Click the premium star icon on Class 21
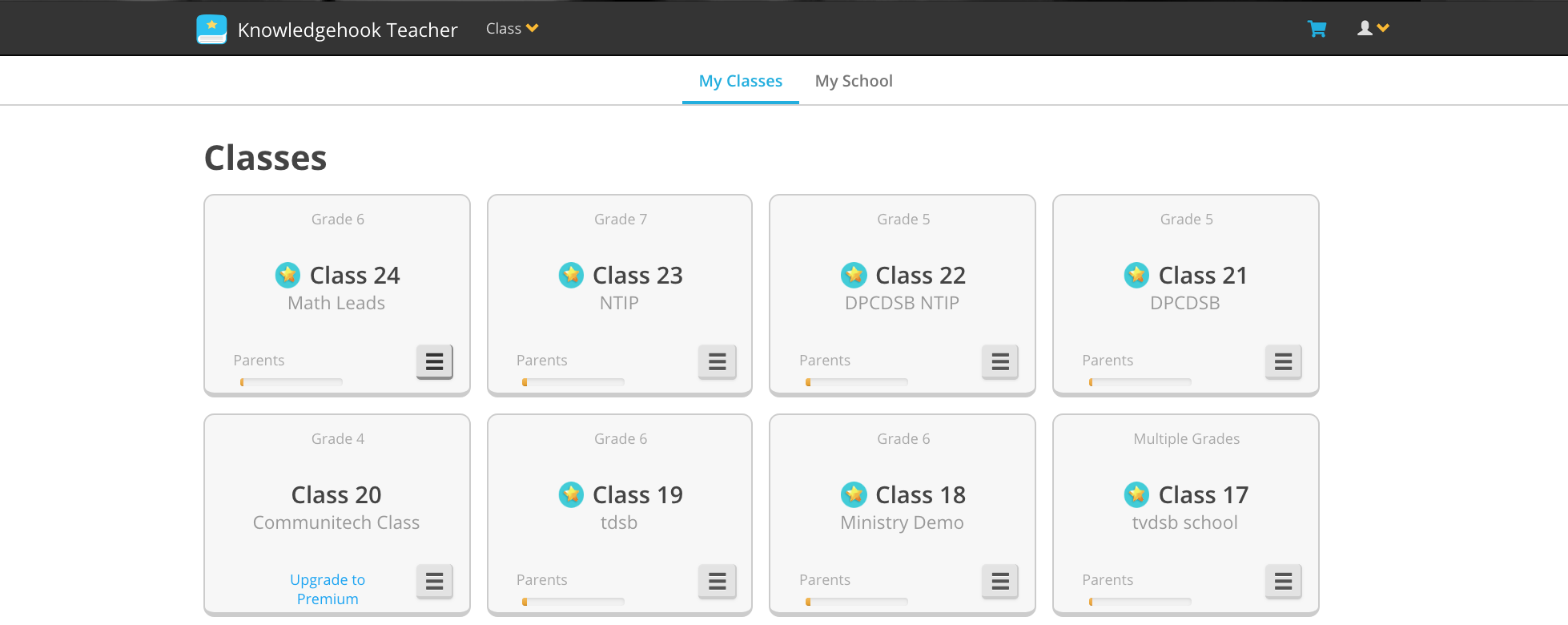 [1136, 275]
